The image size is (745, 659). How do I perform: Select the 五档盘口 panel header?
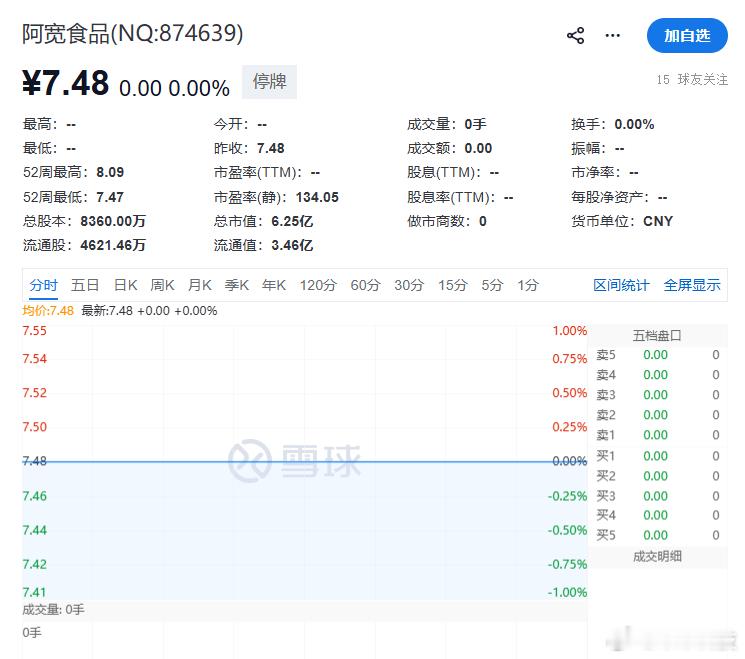pos(657,335)
